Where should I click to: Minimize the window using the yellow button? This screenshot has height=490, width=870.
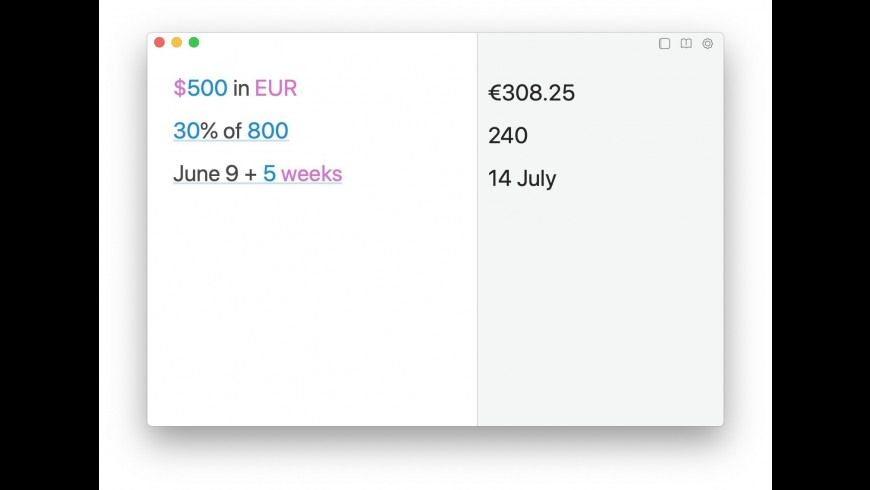click(x=177, y=42)
